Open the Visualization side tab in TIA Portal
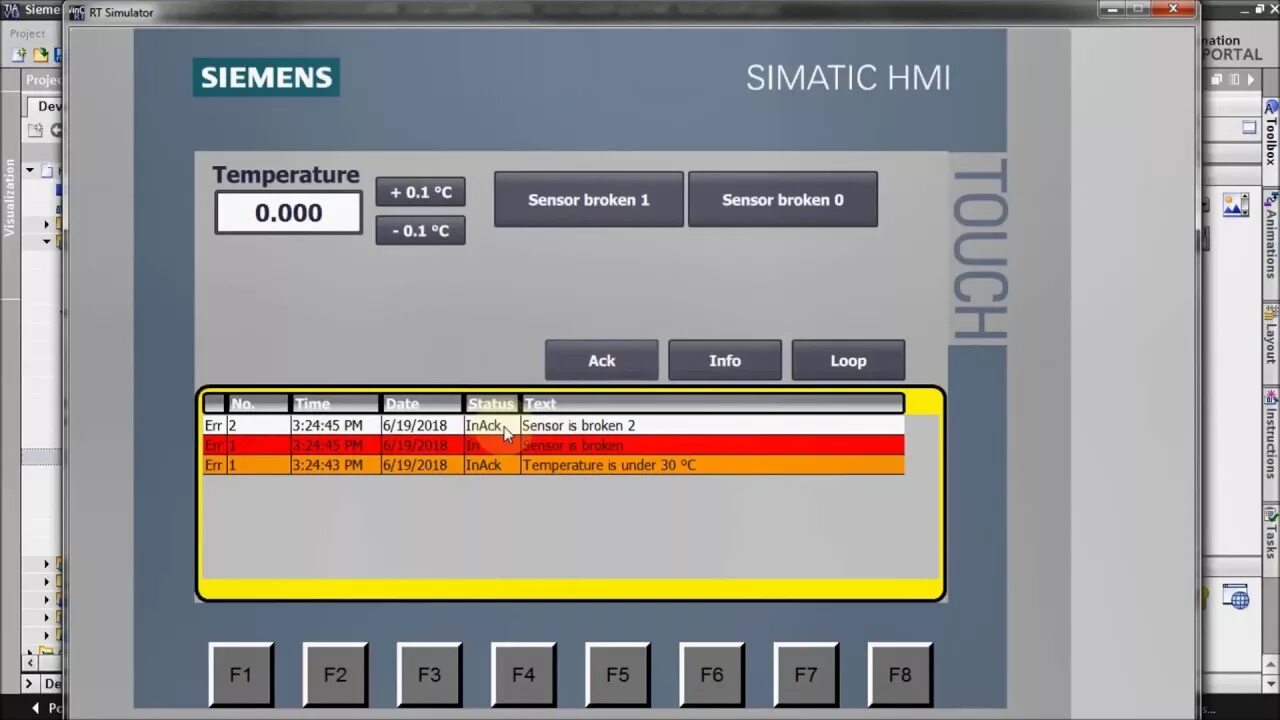Screen dimensions: 1280x720 point(10,198)
